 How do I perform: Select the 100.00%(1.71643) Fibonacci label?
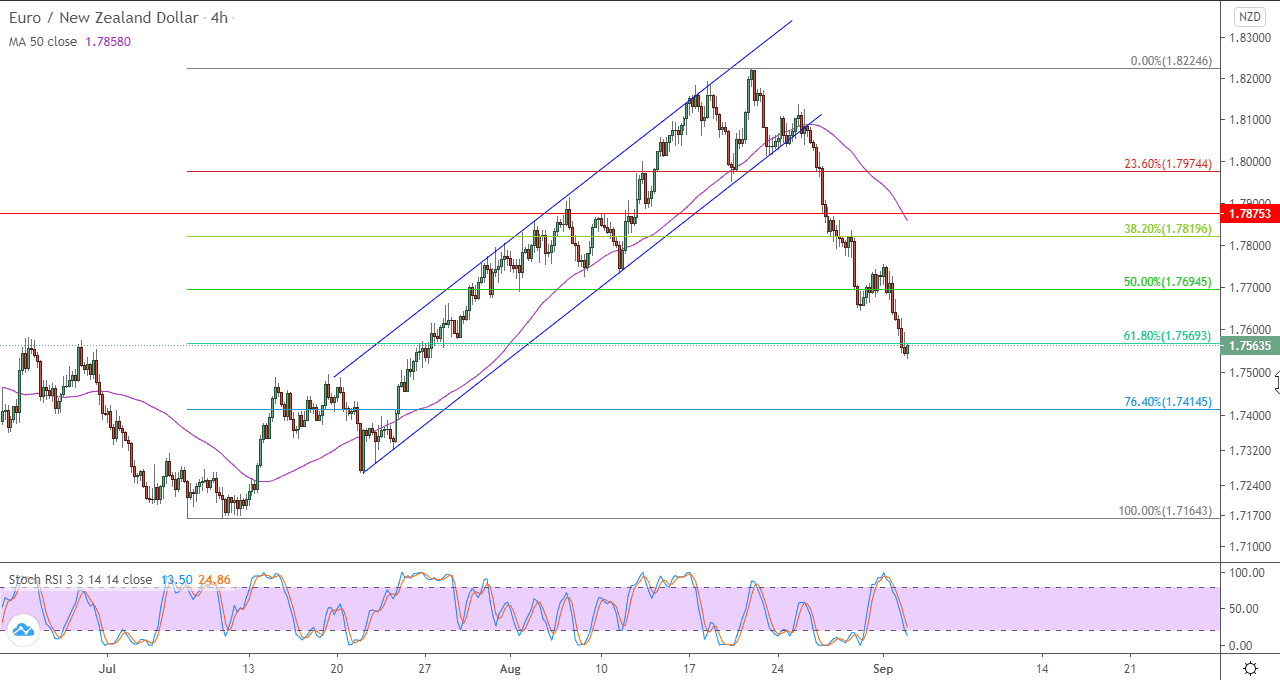pyautogui.click(x=1165, y=511)
